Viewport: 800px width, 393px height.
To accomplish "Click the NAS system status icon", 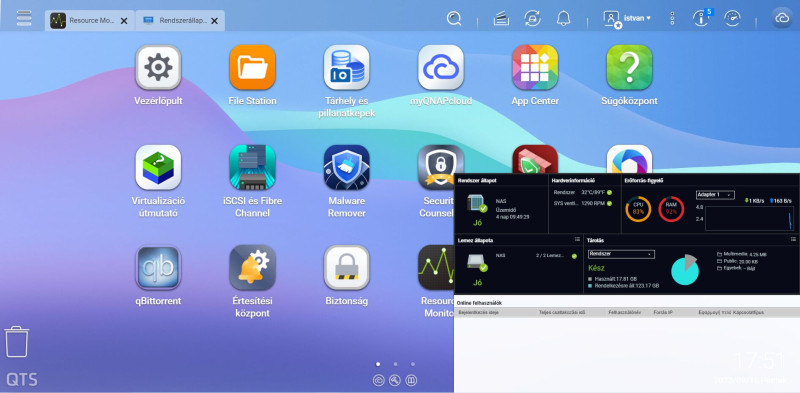I will pyautogui.click(x=477, y=203).
